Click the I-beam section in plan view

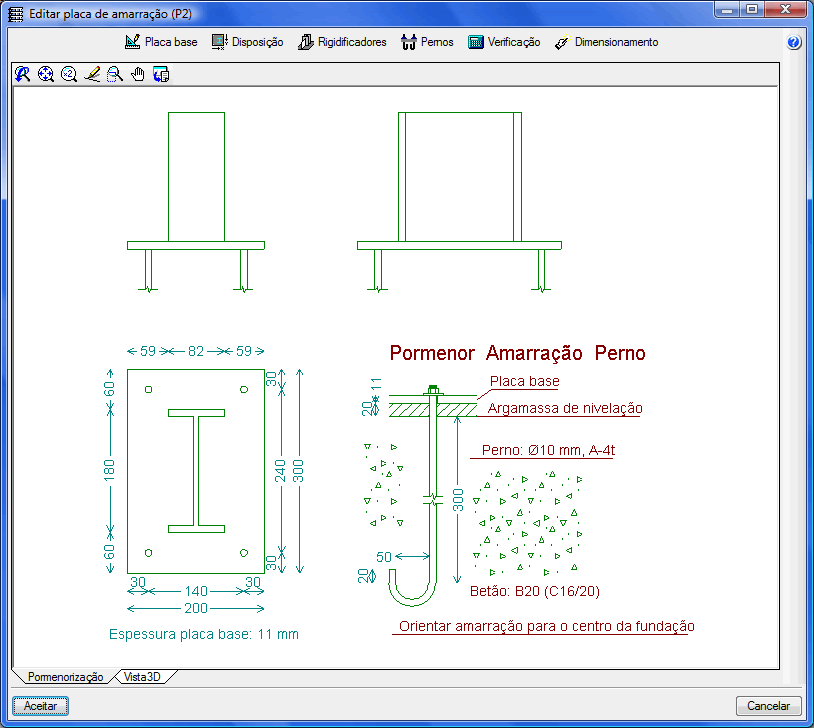pyautogui.click(x=196, y=471)
